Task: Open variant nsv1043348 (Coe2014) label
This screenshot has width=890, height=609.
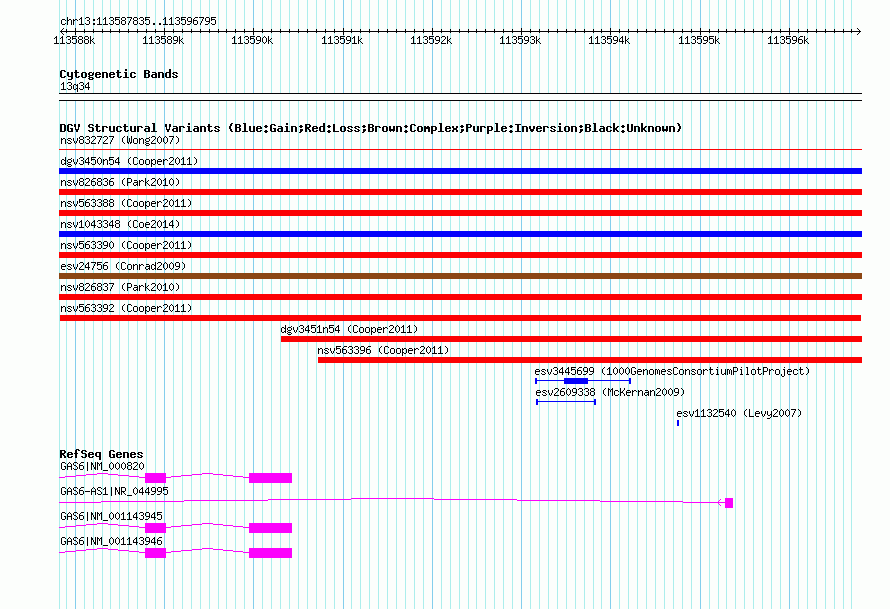Action: click(120, 224)
